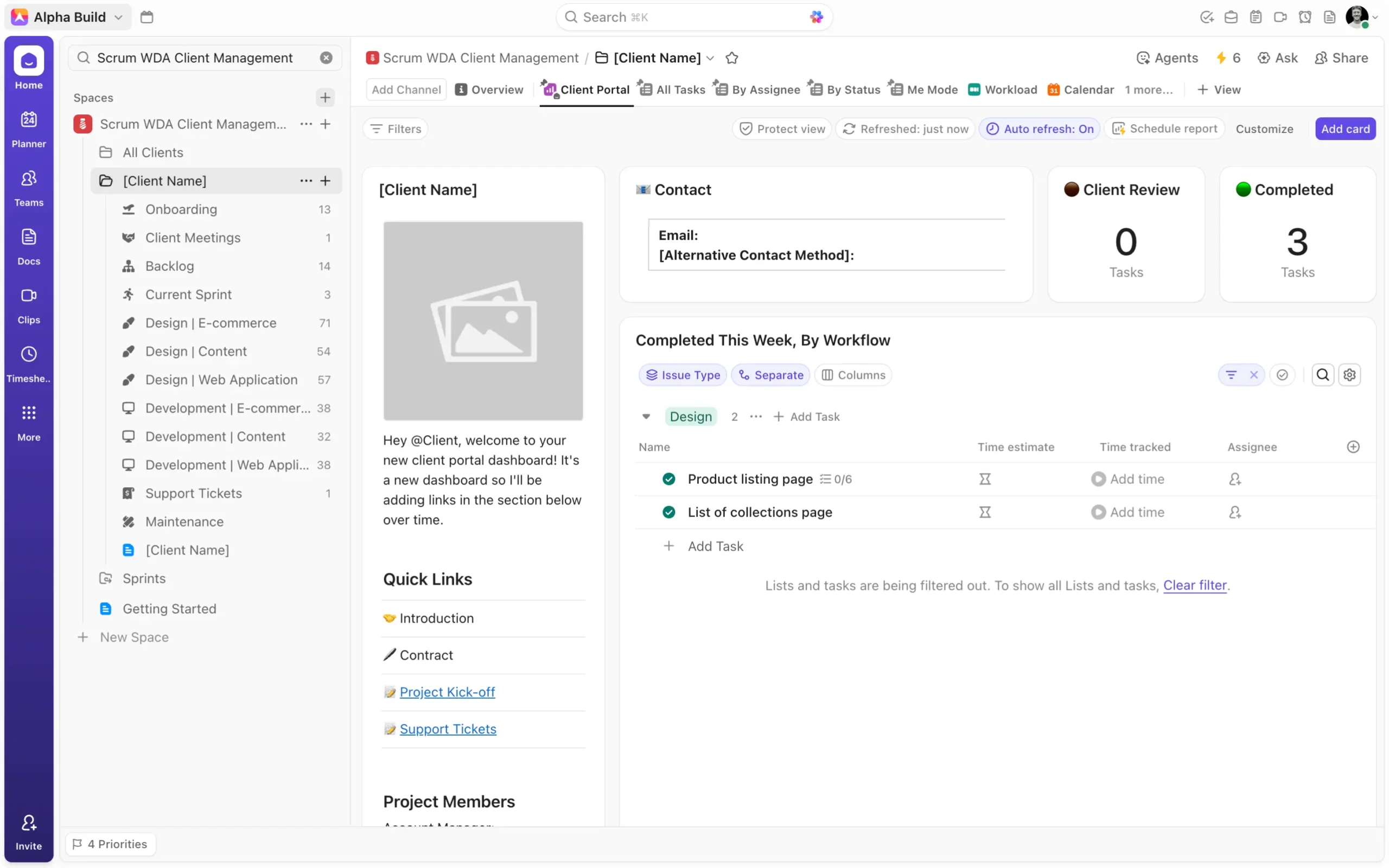Open the Clips sidebar section
The image size is (1389, 868).
tap(29, 305)
